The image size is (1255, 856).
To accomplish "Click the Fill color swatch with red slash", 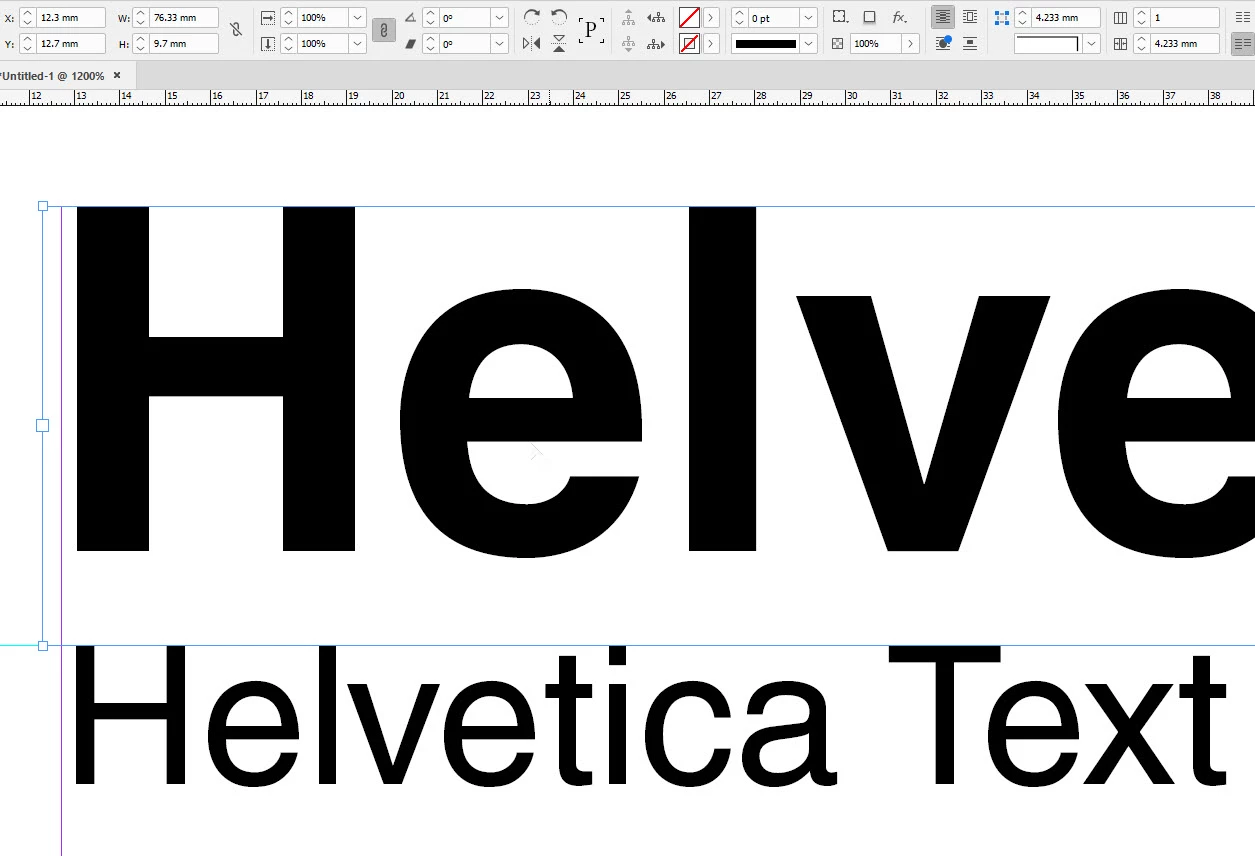I will [x=689, y=17].
